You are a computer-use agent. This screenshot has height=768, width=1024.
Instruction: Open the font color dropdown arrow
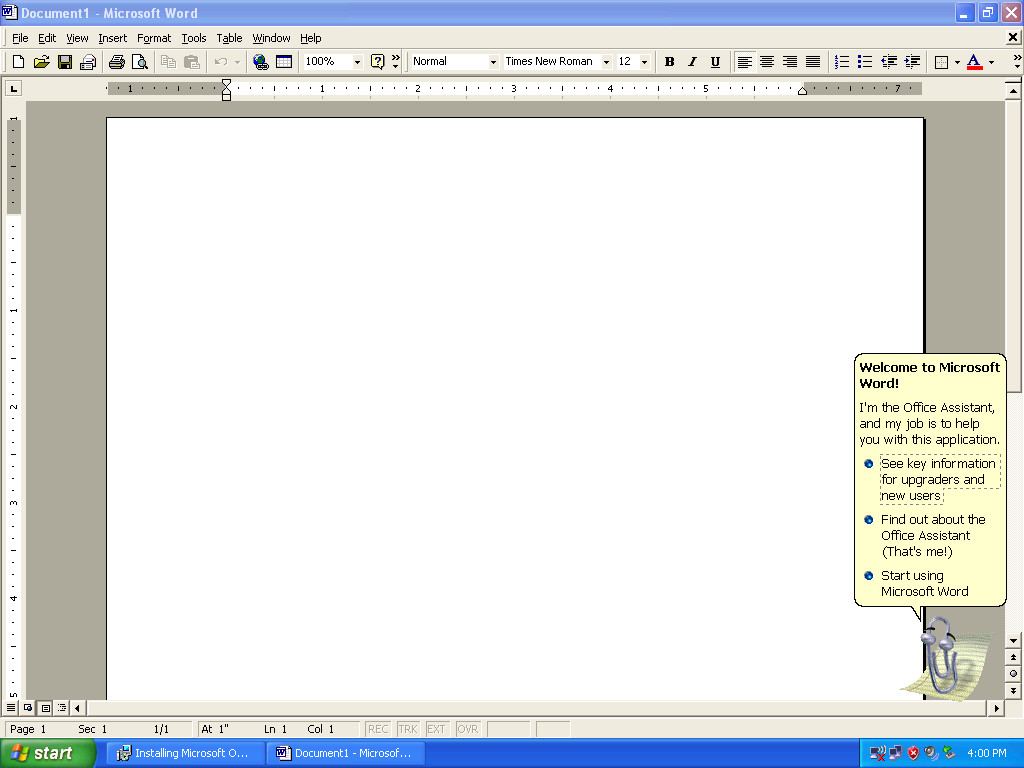point(991,61)
